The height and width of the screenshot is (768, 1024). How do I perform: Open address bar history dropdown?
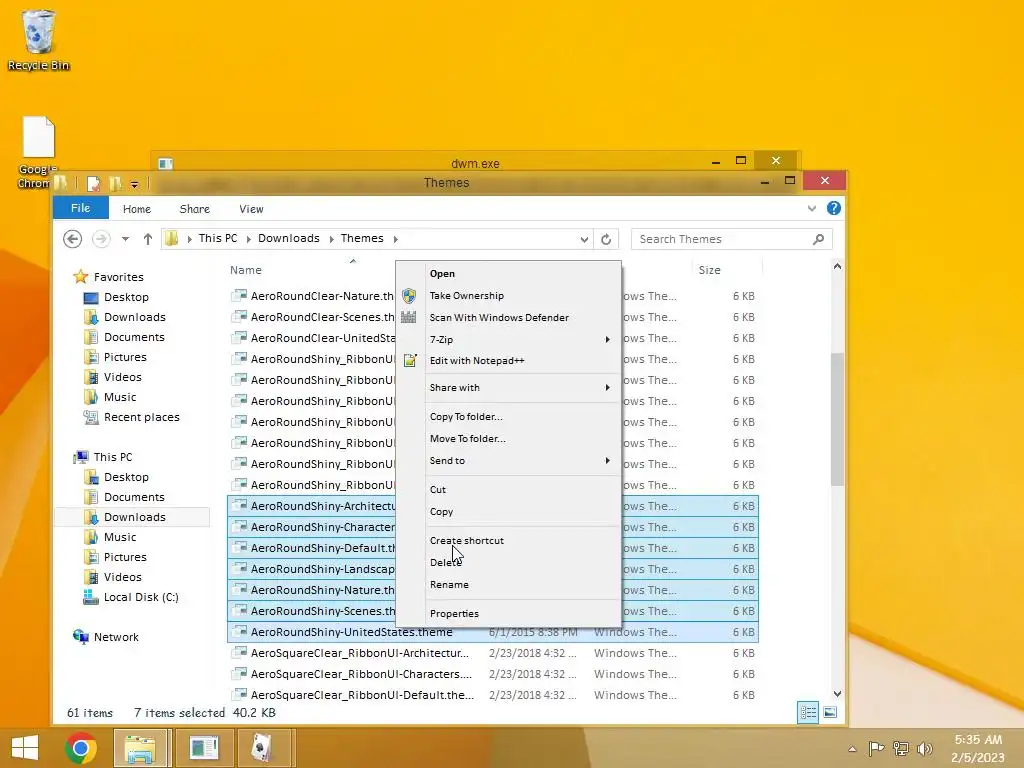pos(584,239)
